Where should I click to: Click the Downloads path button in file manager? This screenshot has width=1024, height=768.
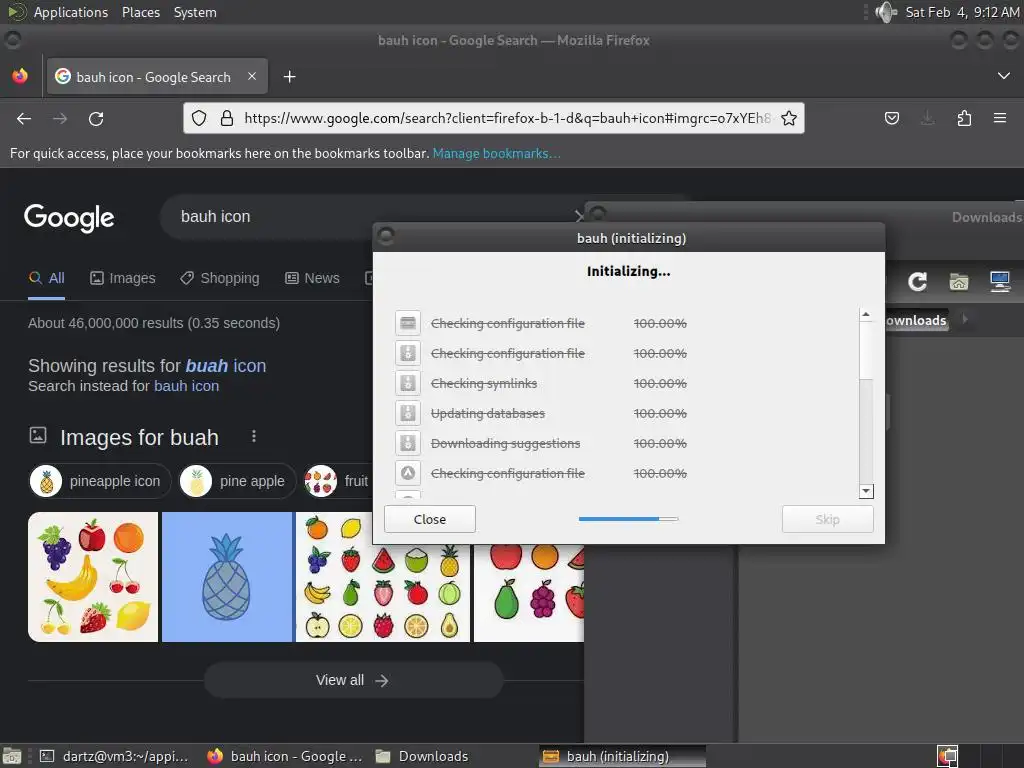click(916, 320)
